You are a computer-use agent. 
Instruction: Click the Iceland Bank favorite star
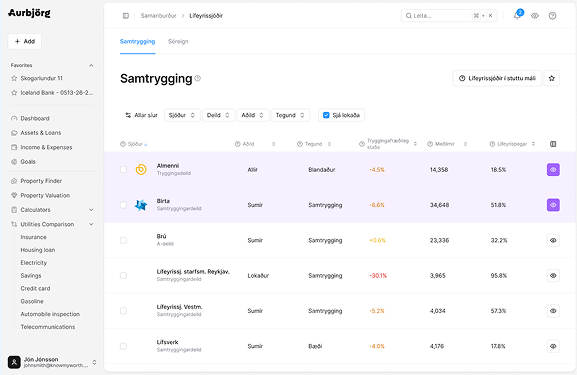(14, 93)
